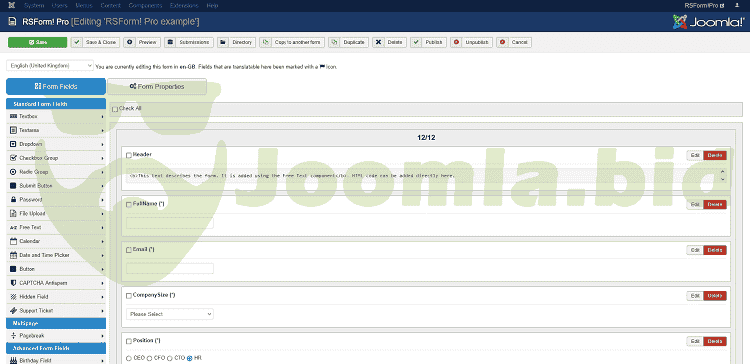Open the user account icon at top right
750x364 pixels.
[x=737, y=6]
